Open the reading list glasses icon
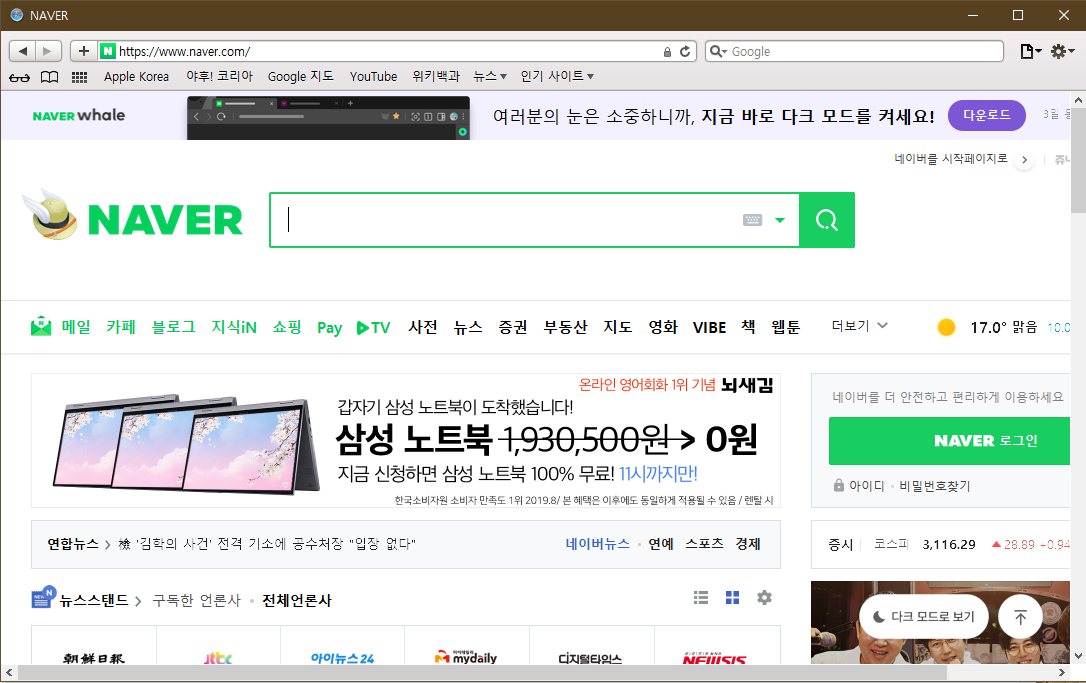Screen dimensions: 1086x683 click(19, 77)
